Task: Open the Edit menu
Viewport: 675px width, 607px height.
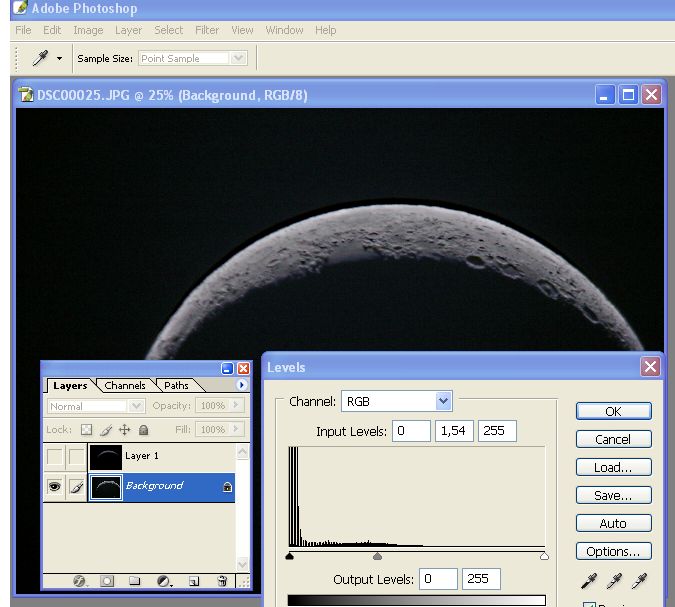Action: tap(52, 30)
